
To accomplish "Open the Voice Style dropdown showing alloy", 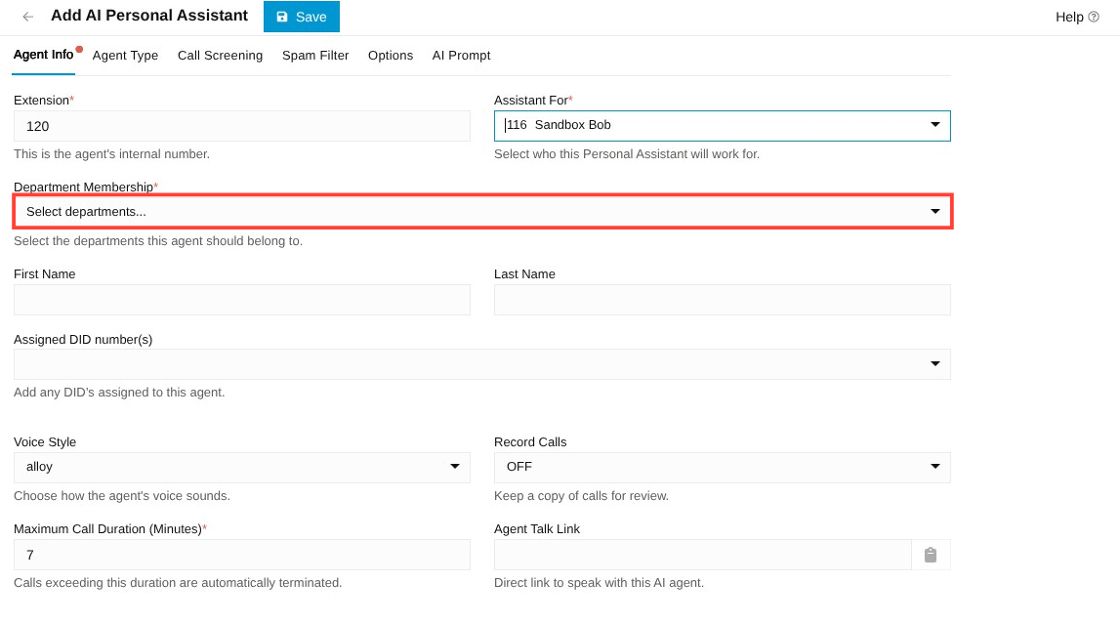I will [241, 467].
